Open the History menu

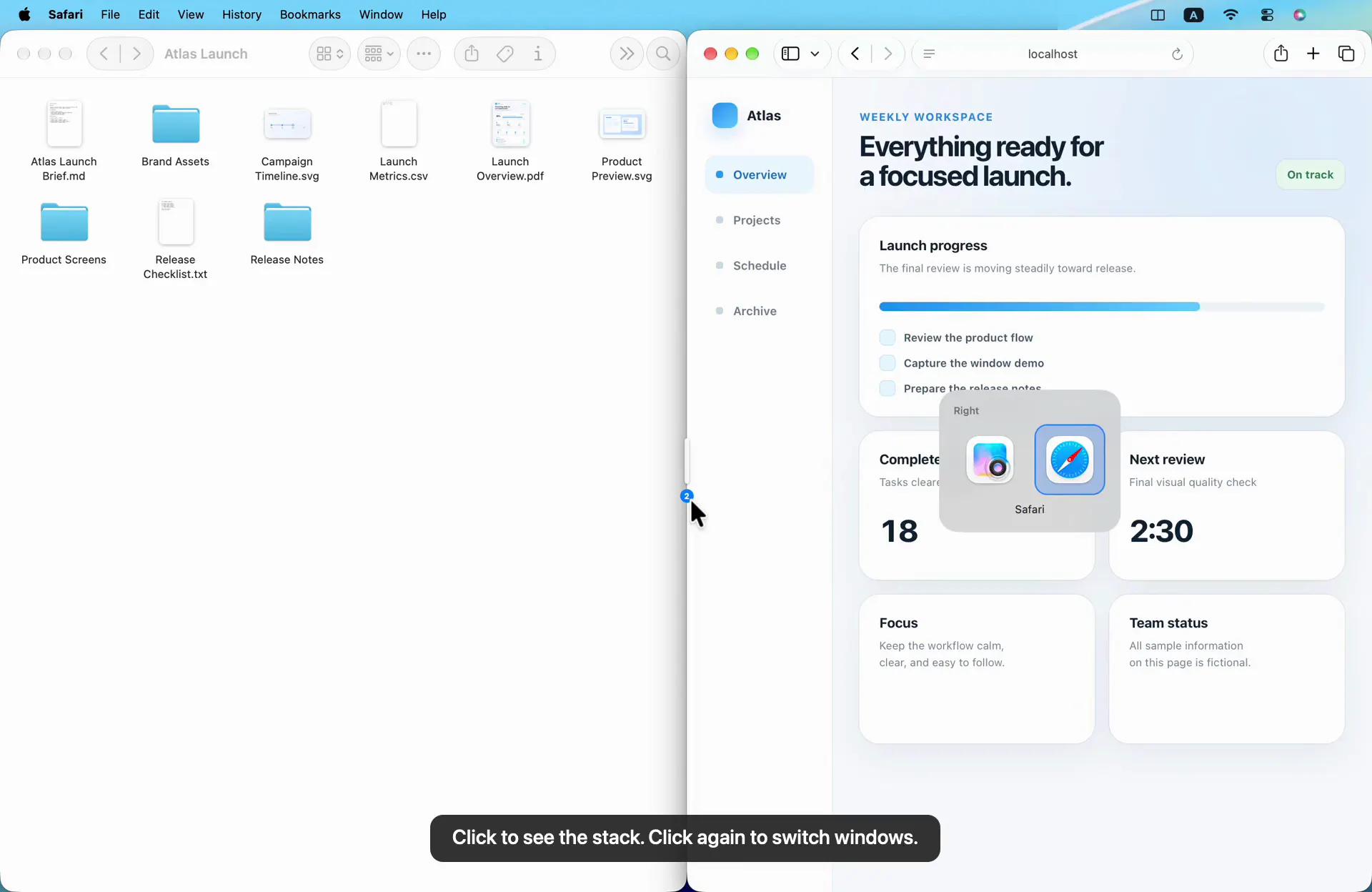click(x=242, y=14)
